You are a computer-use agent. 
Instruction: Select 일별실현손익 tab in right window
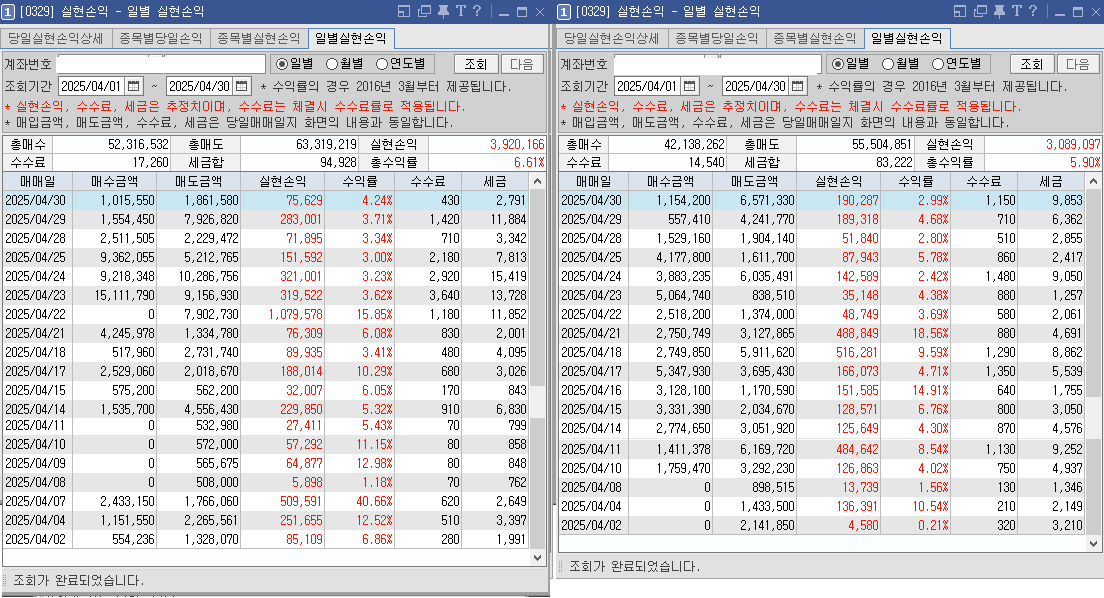pos(907,38)
